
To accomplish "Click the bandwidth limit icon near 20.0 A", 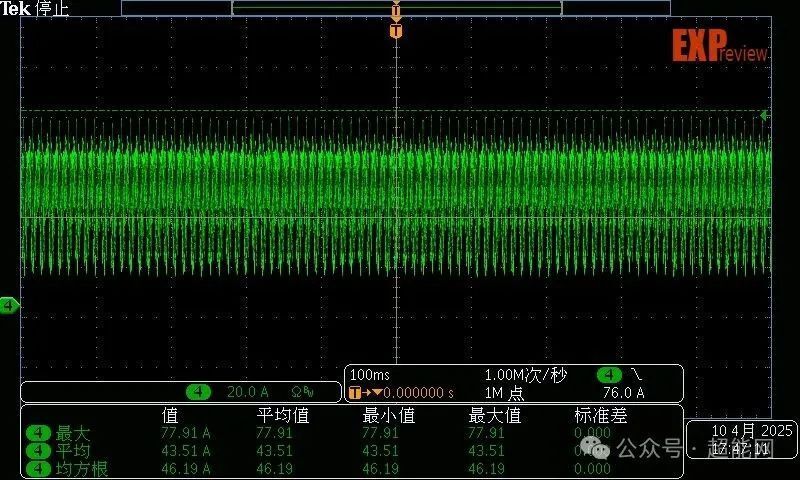I will pyautogui.click(x=302, y=392).
